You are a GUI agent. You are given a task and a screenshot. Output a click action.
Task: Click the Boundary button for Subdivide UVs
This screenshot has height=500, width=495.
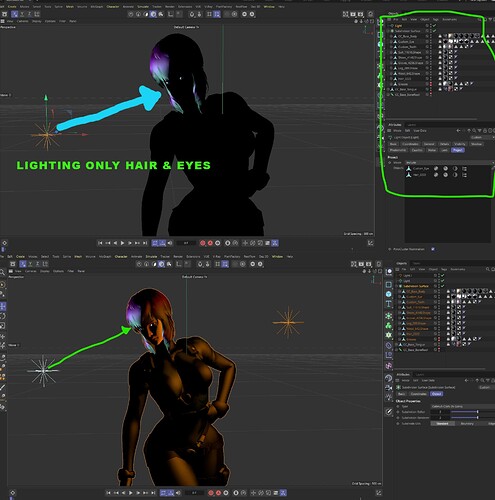467,423
